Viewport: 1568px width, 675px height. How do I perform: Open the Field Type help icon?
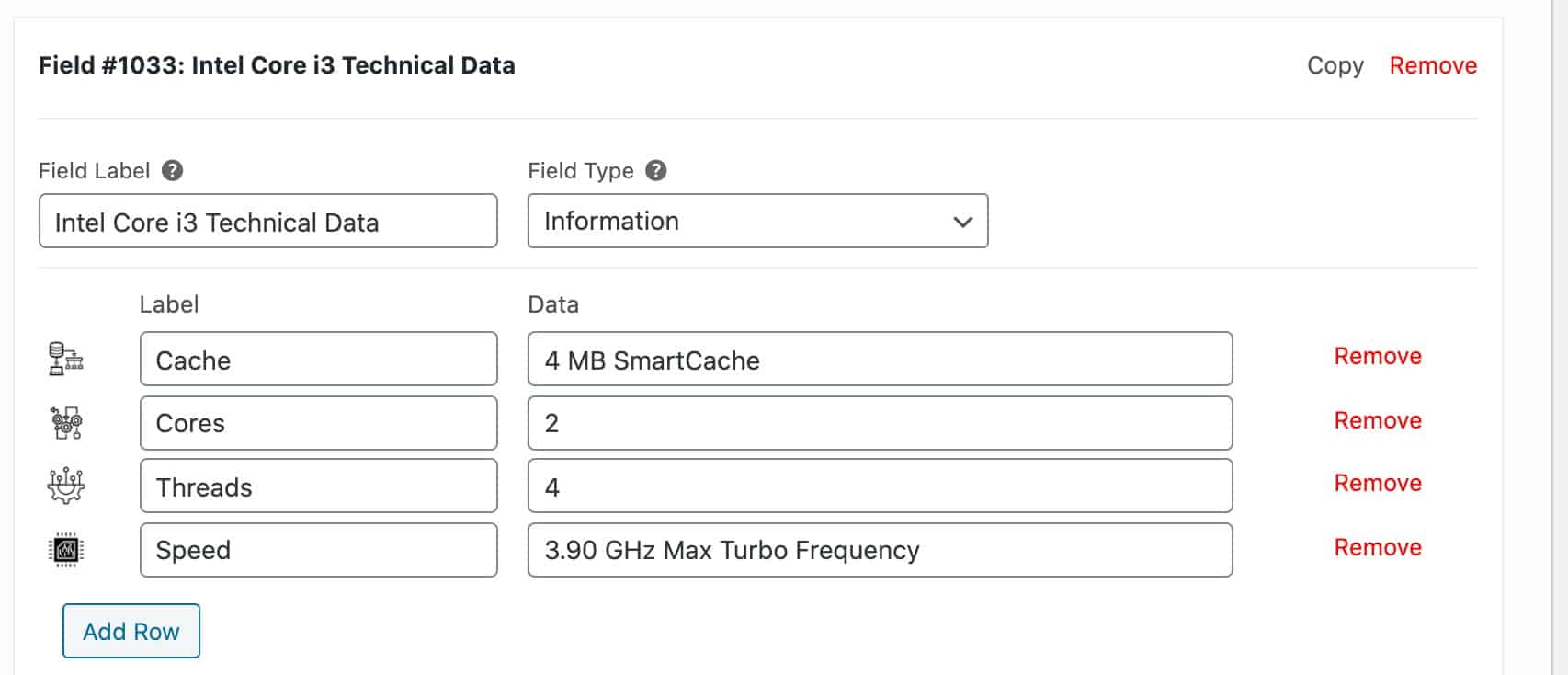tap(655, 170)
